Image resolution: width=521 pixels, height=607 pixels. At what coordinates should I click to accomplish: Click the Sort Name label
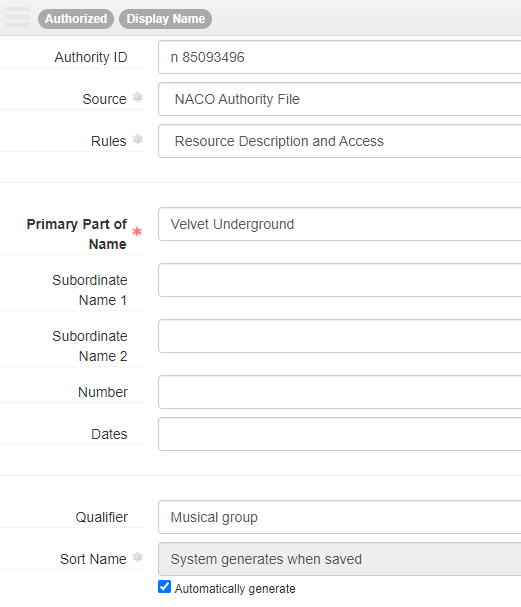click(x=93, y=559)
